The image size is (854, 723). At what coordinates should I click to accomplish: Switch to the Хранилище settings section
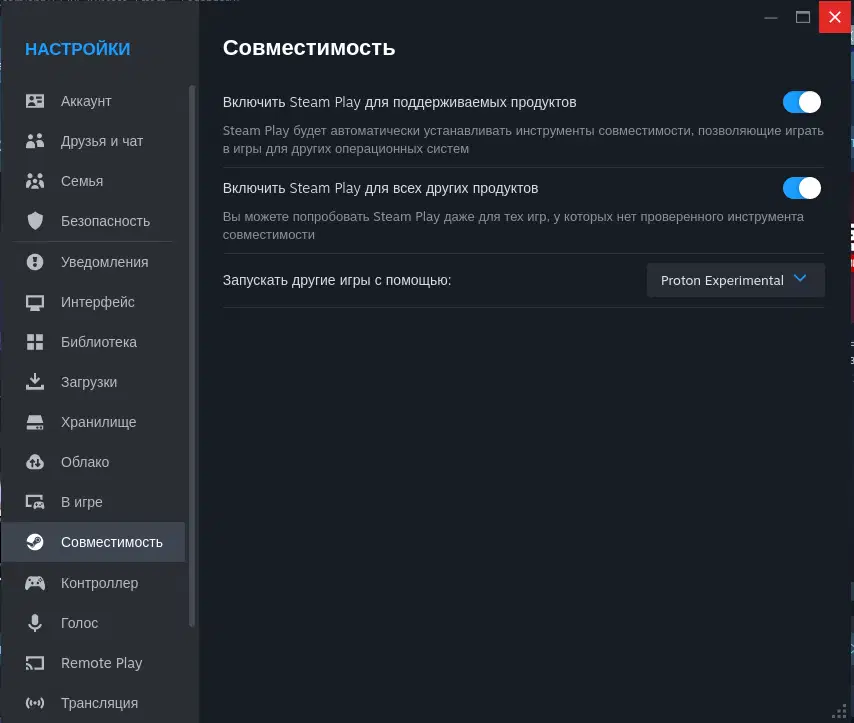98,422
